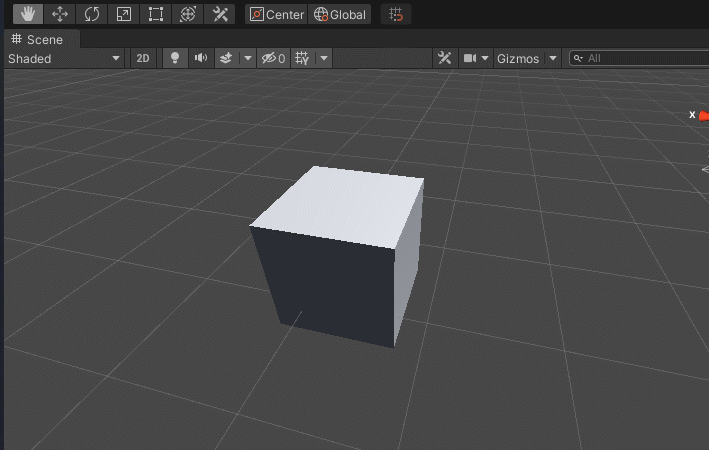The image size is (709, 450).
Task: Select the Hand view tool
Action: click(28, 14)
